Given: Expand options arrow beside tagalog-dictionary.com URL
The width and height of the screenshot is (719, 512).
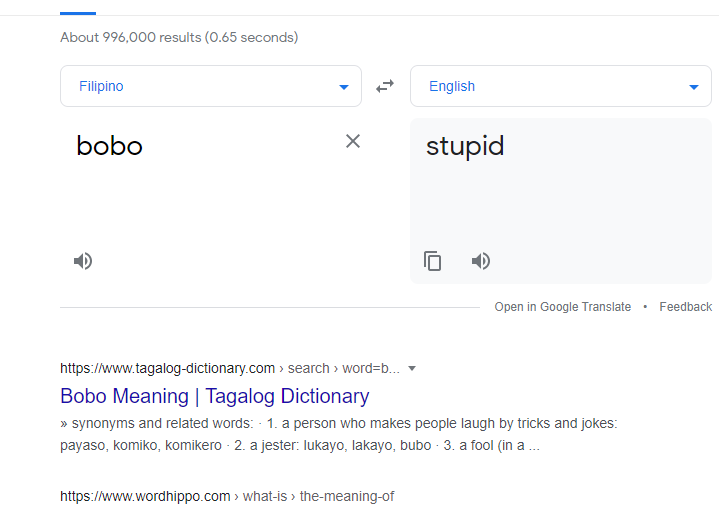Looking at the screenshot, I should pyautogui.click(x=412, y=368).
